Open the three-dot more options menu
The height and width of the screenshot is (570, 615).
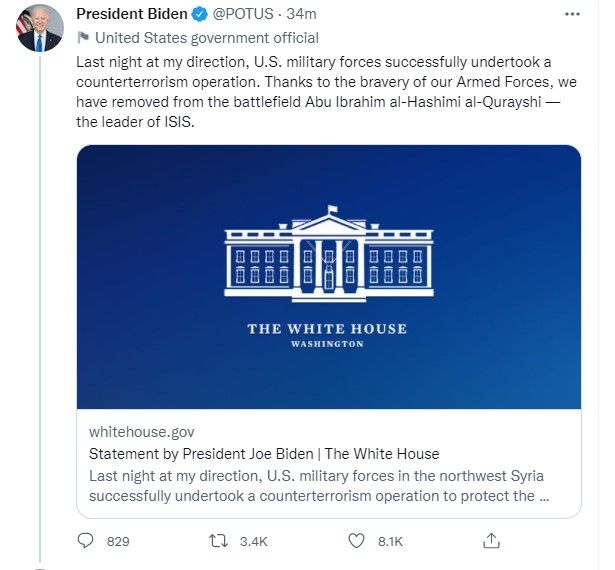(571, 16)
